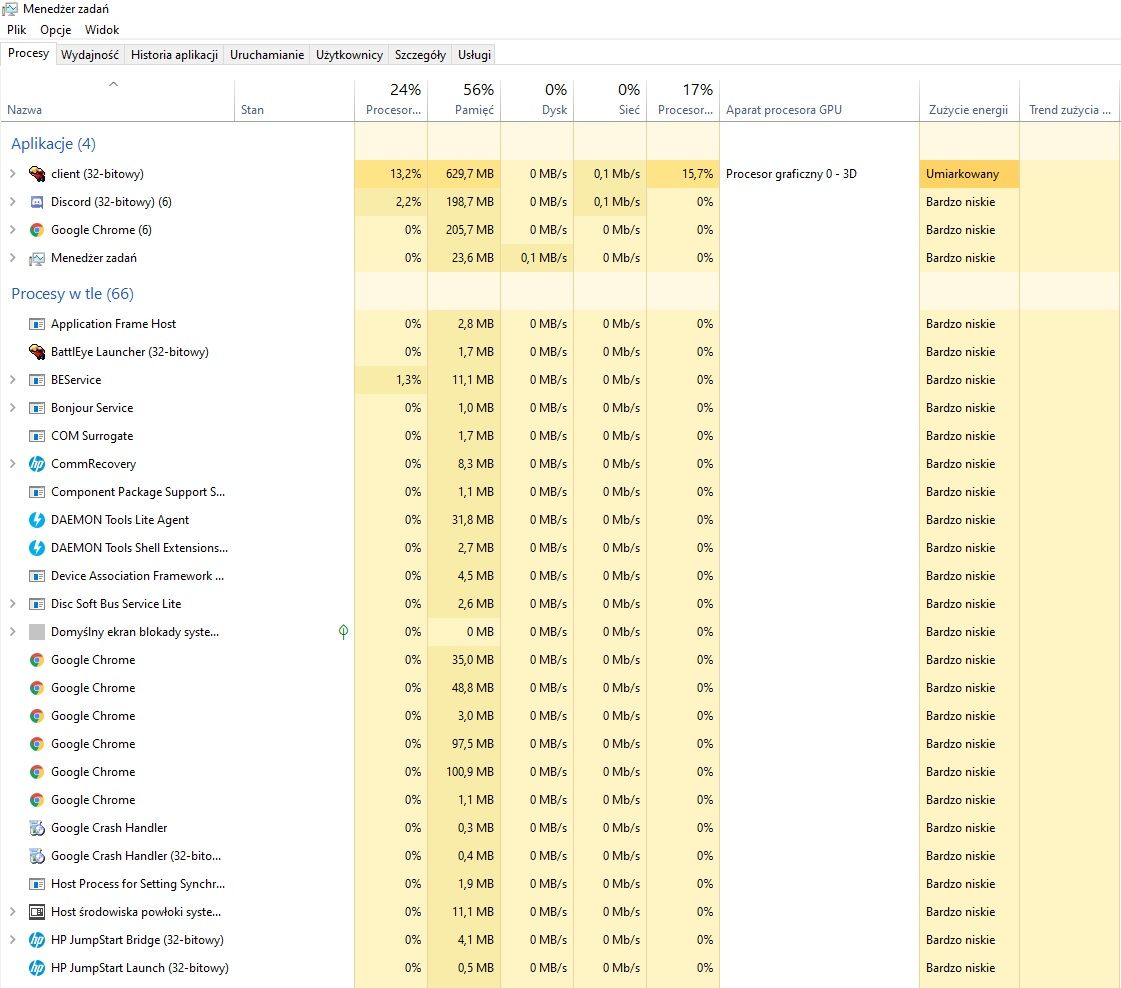Click the Menedżer zadań row icon

[x=36, y=258]
